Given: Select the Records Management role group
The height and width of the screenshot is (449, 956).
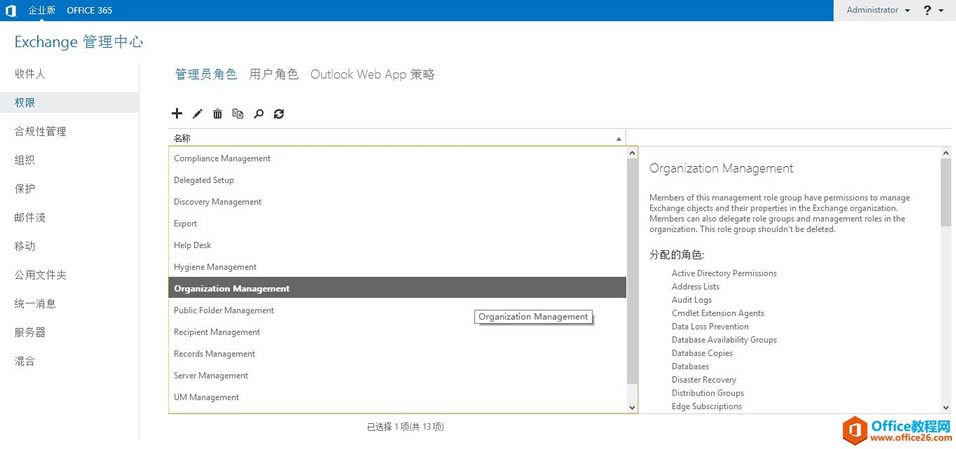Looking at the screenshot, I should click(398, 353).
